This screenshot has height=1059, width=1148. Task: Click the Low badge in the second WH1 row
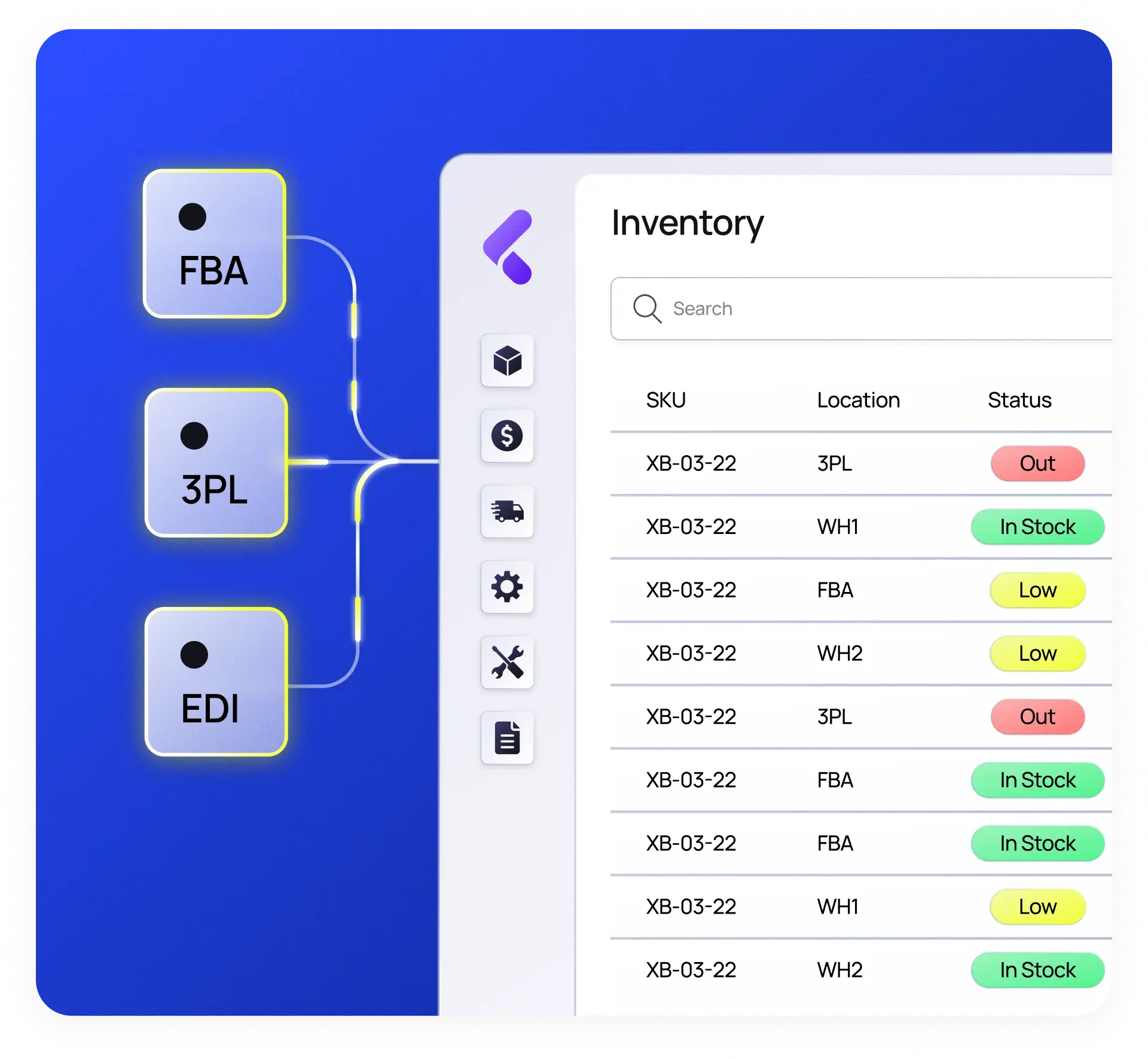point(1037,907)
